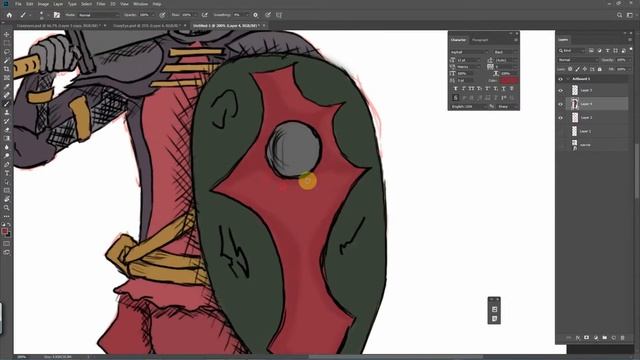Open the brush settings panel icon
Viewport: 640px width, 360px height.
coord(57,15)
